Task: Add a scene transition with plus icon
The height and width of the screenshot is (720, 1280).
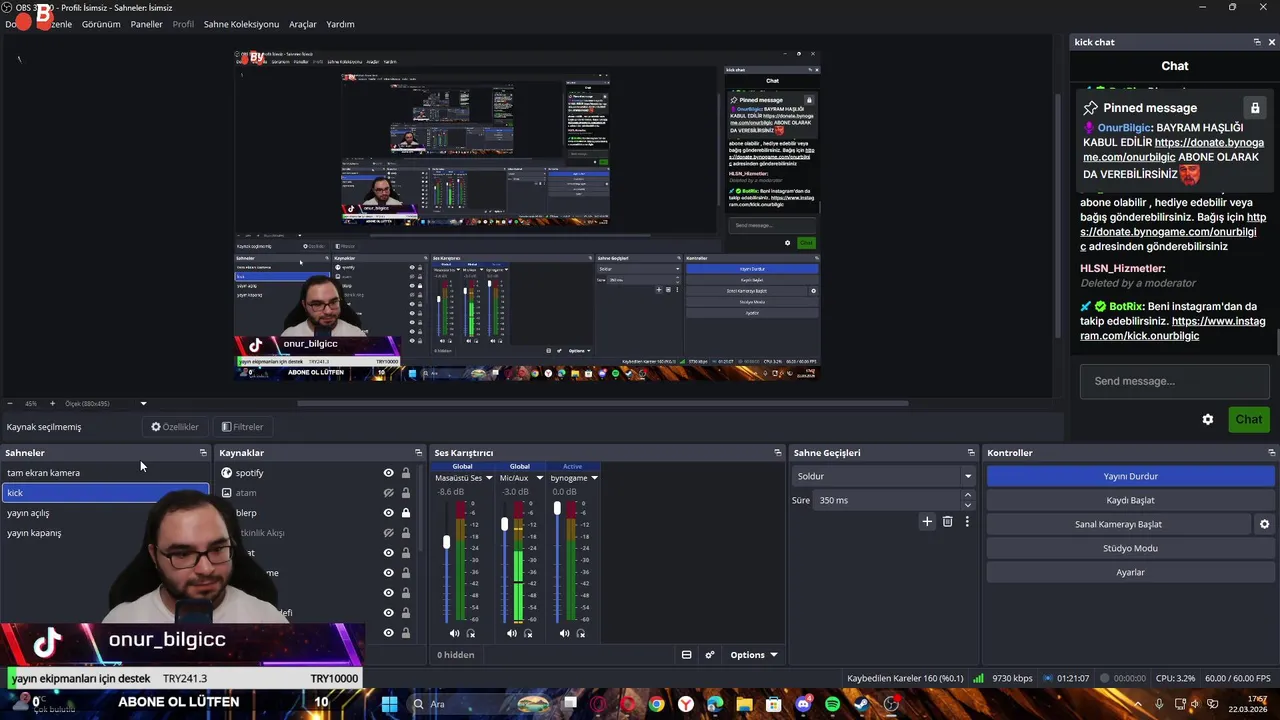Action: click(x=927, y=521)
